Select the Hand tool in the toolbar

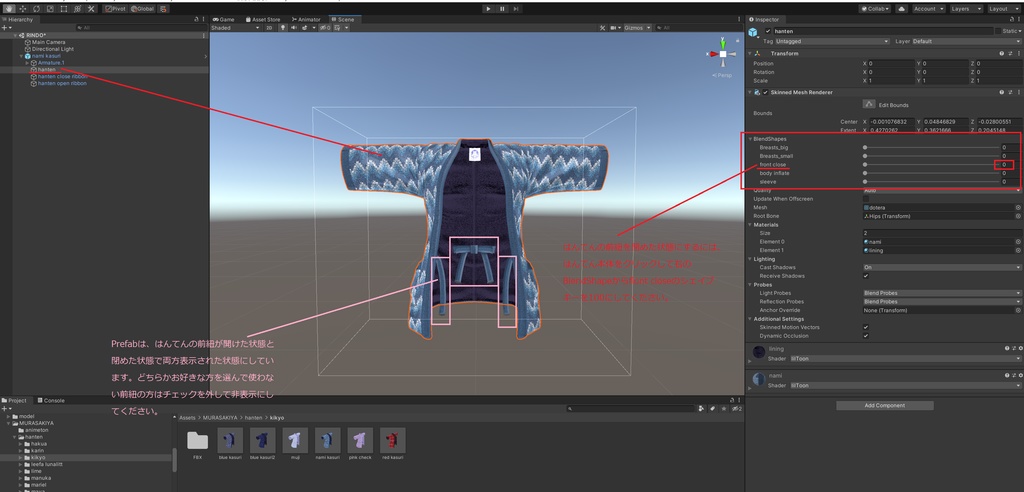(x=9, y=9)
